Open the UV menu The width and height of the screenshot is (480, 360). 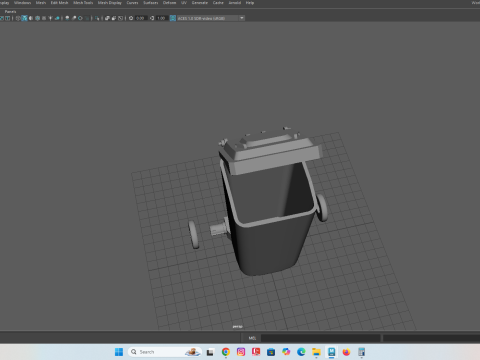[x=184, y=3]
